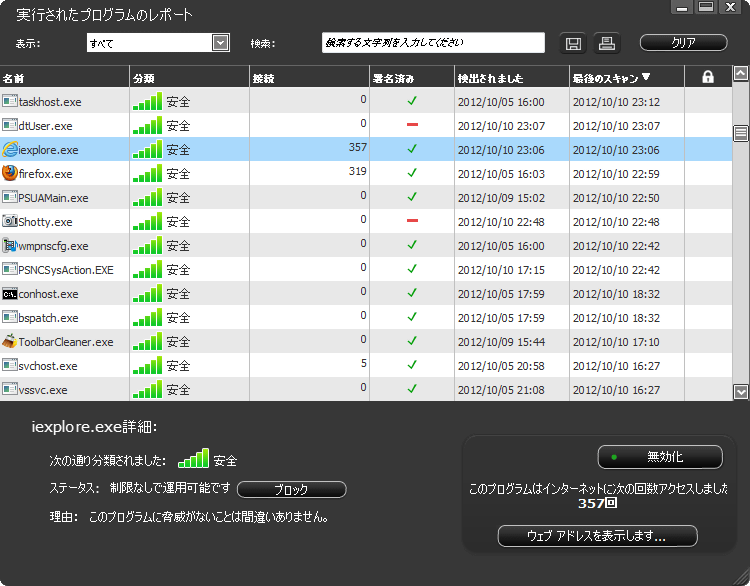Click the program icon beside bspatch.exe
Viewport: 750px width, 586px height.
coord(10,317)
